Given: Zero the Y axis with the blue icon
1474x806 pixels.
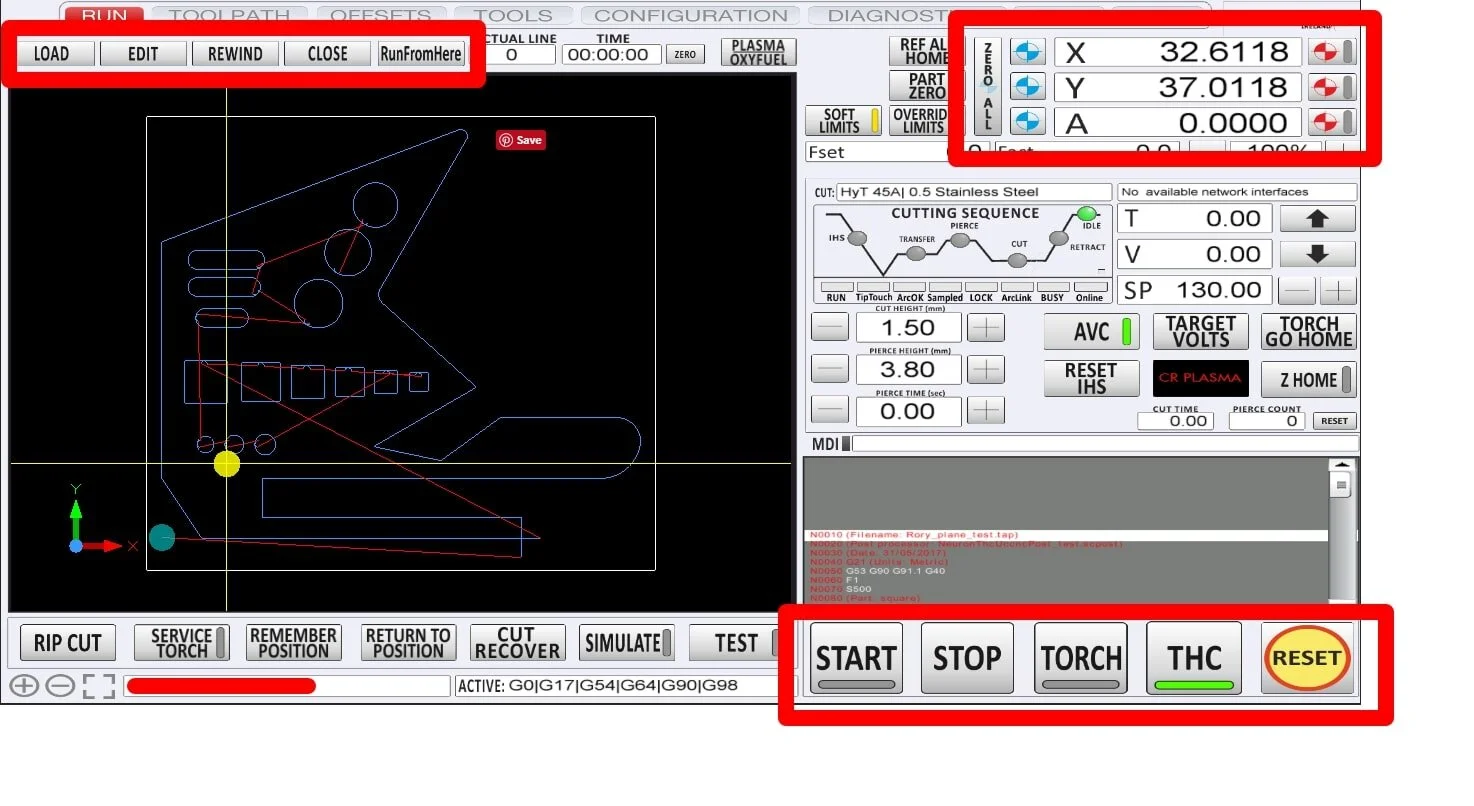Looking at the screenshot, I should pyautogui.click(x=1027, y=87).
